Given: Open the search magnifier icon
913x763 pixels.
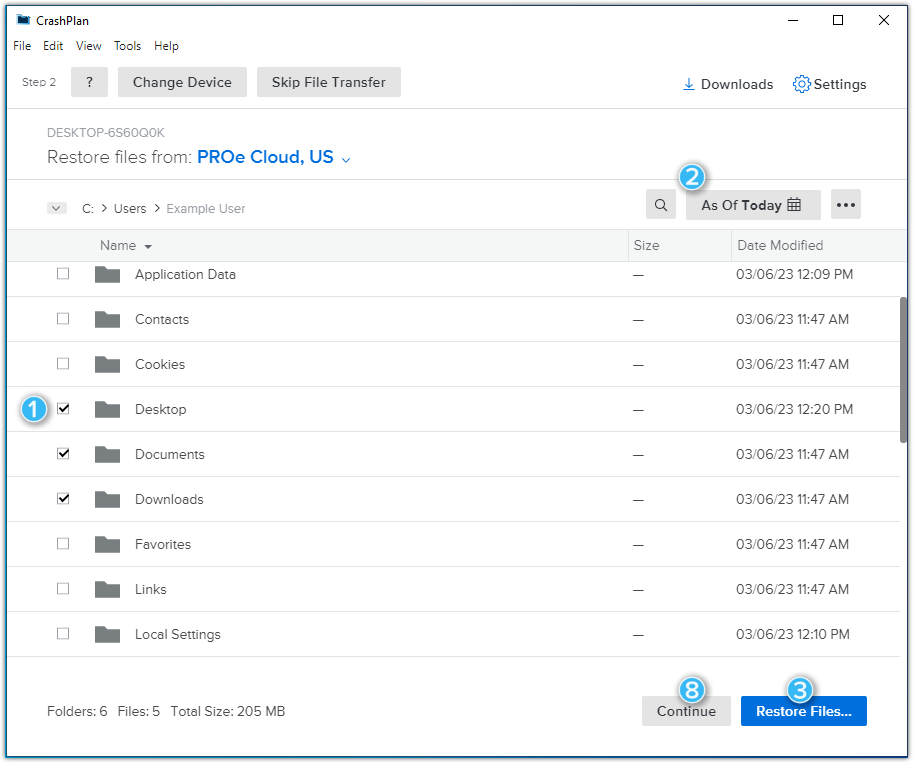Looking at the screenshot, I should point(661,205).
